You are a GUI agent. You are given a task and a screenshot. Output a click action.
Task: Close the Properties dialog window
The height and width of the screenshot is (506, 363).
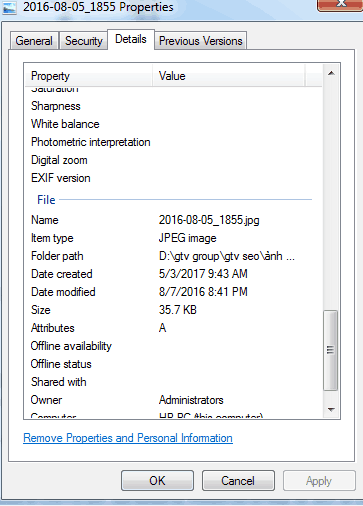click(340, 5)
